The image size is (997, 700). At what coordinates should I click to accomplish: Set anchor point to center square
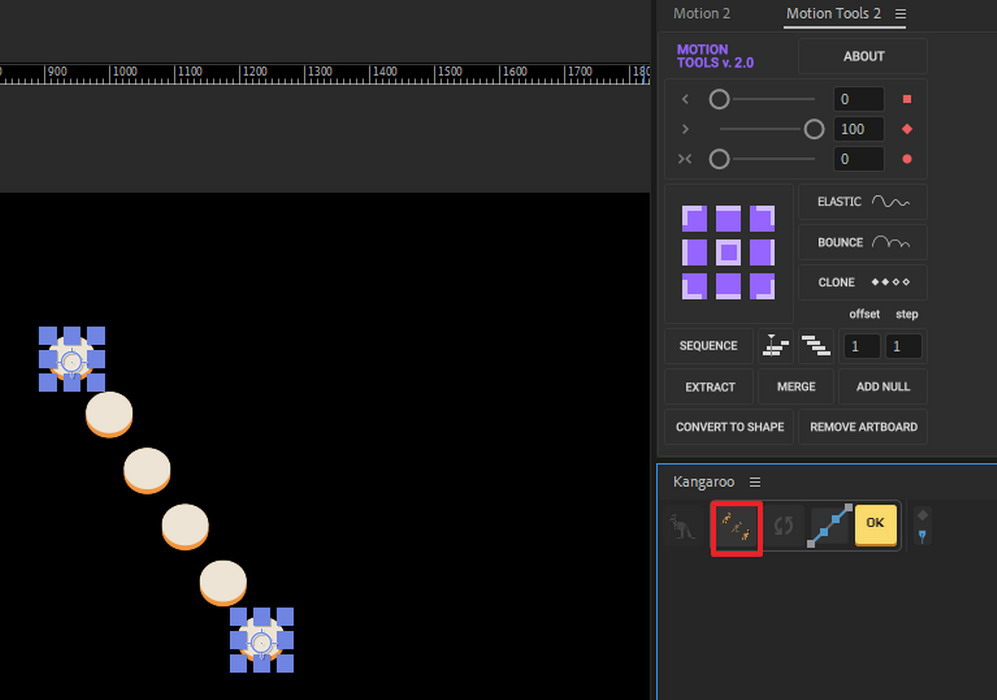728,252
